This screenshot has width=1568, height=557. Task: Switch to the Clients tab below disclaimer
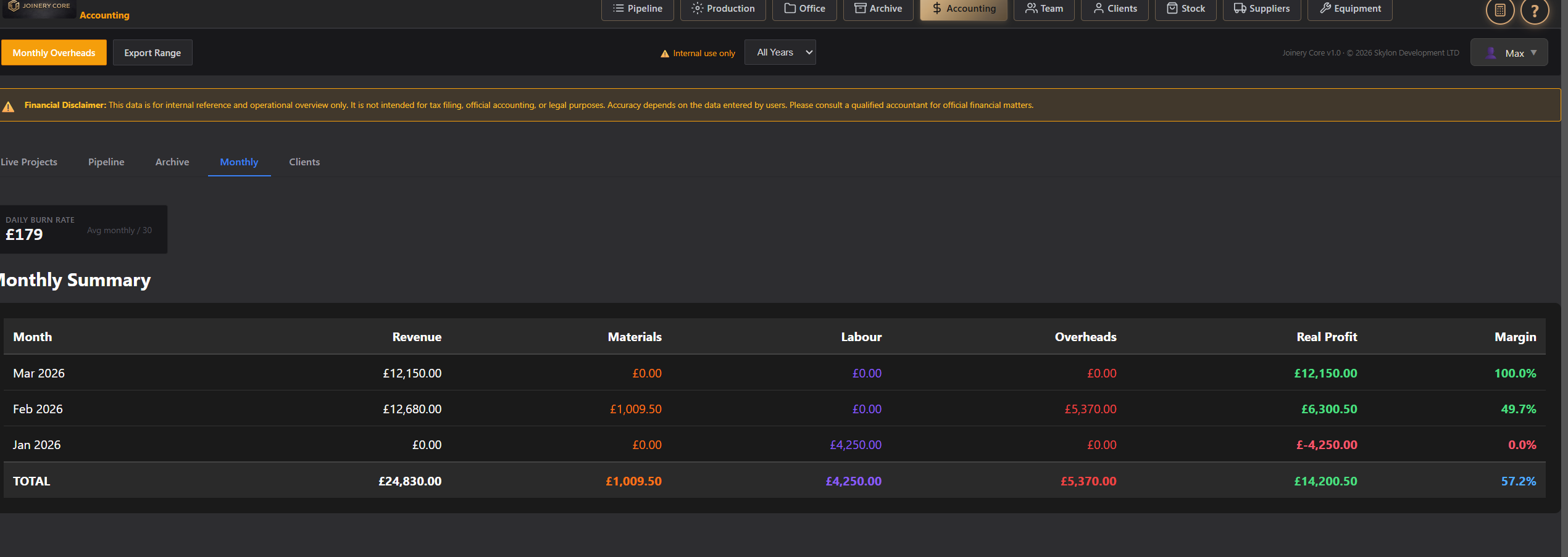[304, 162]
